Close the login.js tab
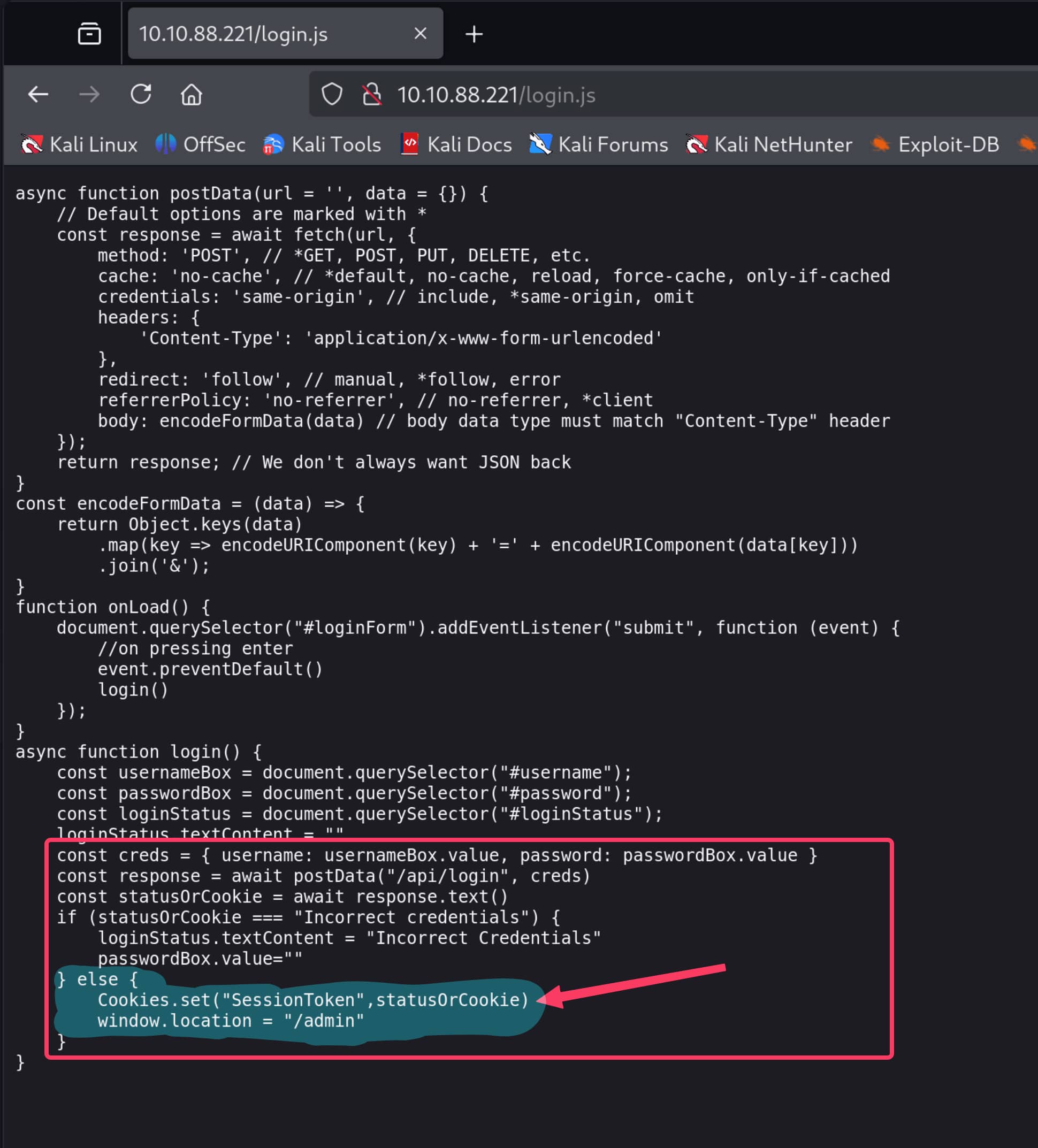This screenshot has height=1148, width=1038. (x=421, y=34)
